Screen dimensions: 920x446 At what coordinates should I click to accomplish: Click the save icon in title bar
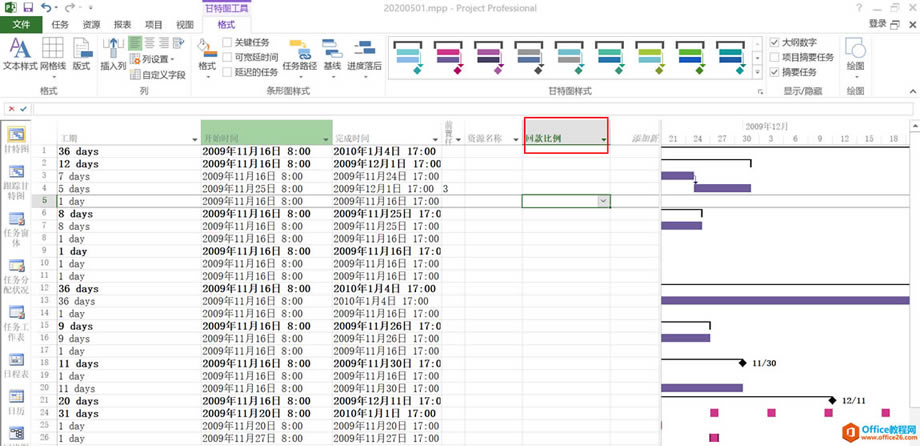coord(27,7)
